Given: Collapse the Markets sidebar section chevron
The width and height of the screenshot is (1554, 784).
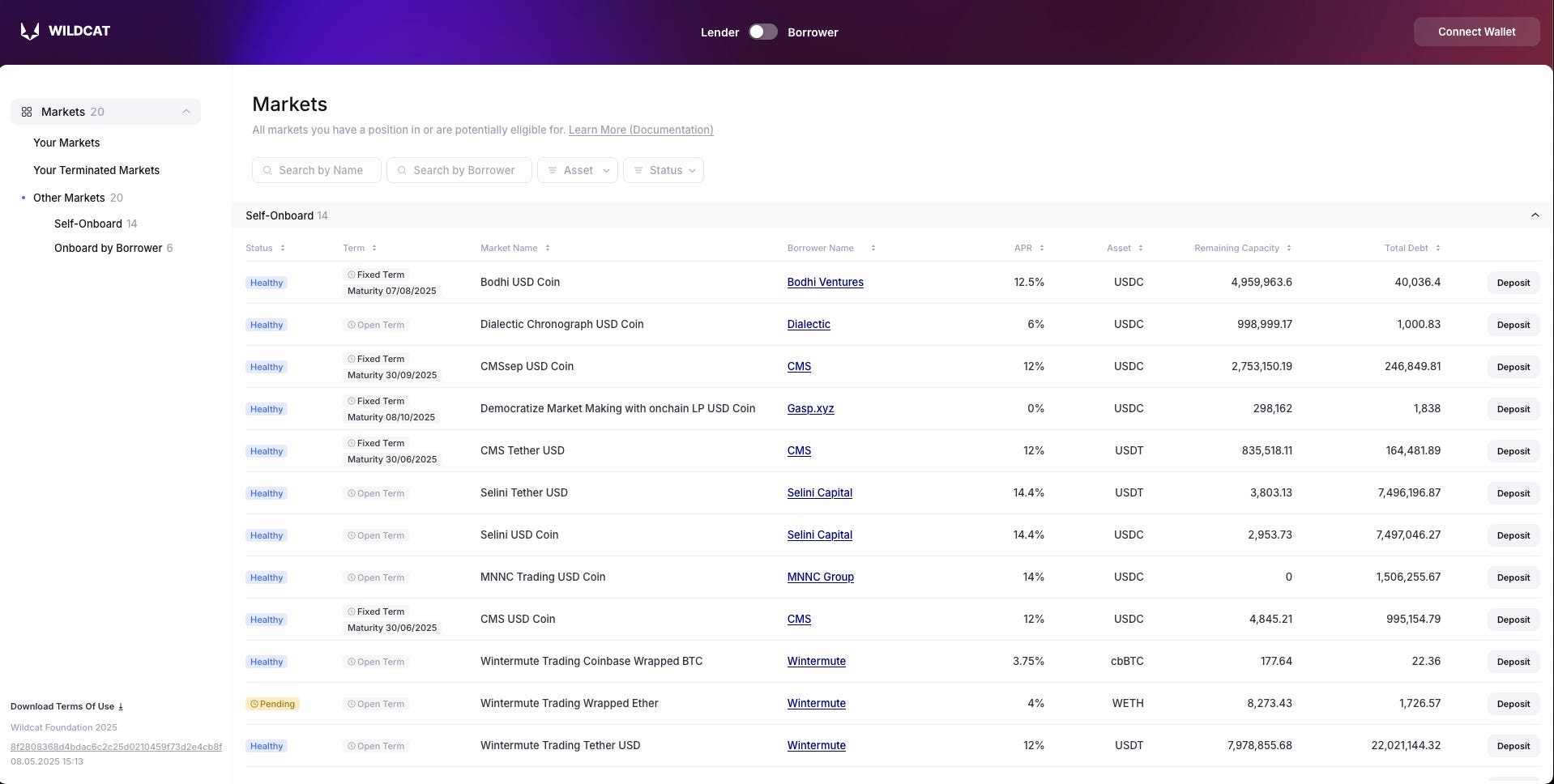Looking at the screenshot, I should click(x=186, y=112).
